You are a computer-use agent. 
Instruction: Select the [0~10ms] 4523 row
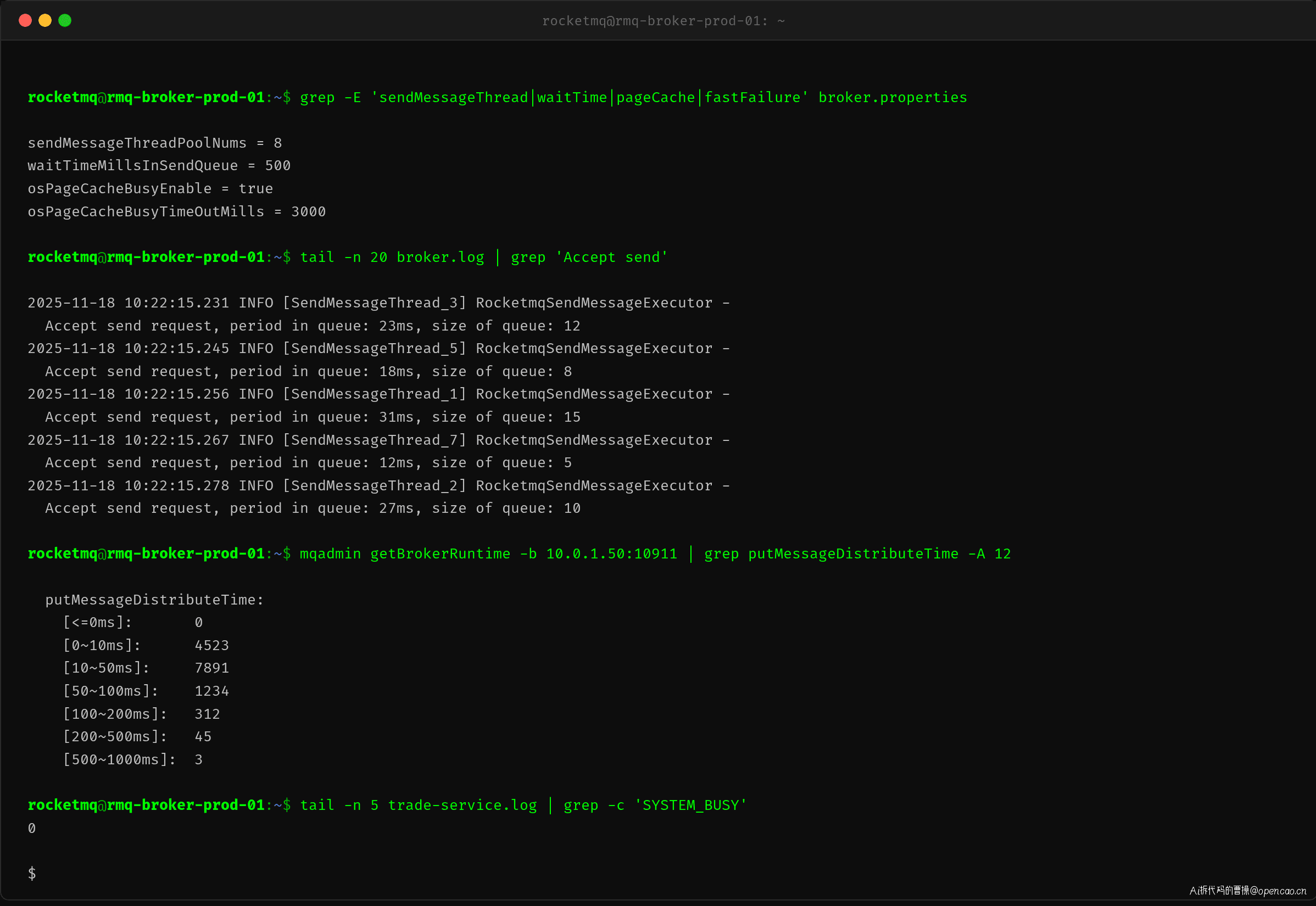pyautogui.click(x=146, y=645)
